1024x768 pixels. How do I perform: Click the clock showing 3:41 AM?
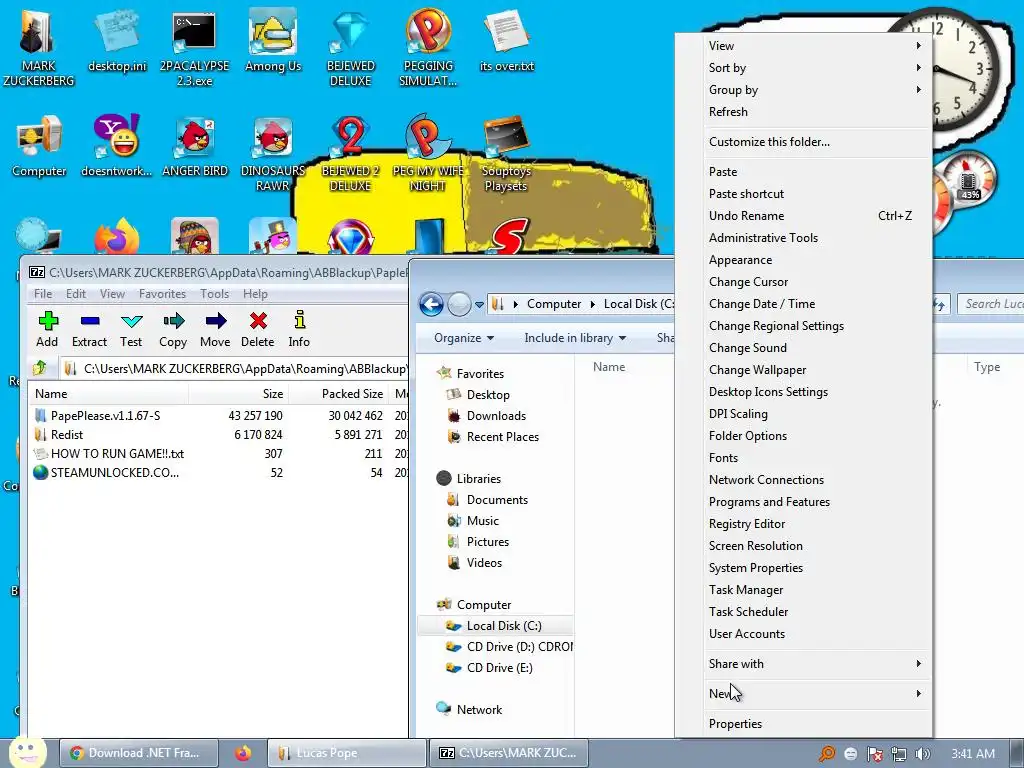[973, 754]
